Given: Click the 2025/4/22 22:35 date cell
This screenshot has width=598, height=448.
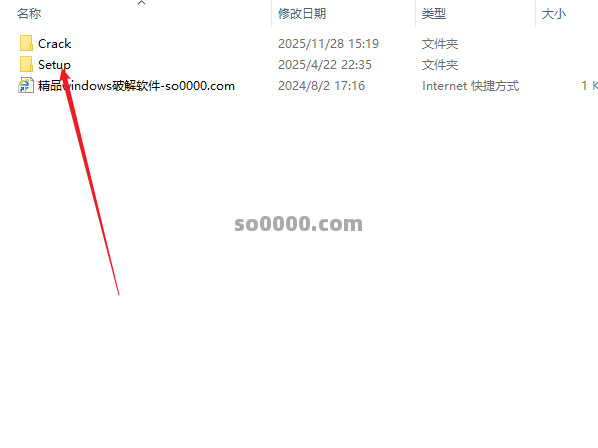Looking at the screenshot, I should click(x=325, y=65).
